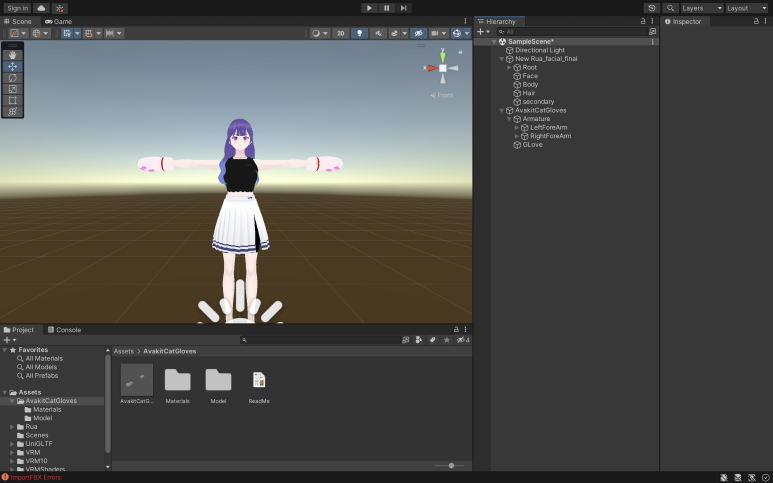Expand the Root object
The width and height of the screenshot is (773, 483).
[x=509, y=68]
